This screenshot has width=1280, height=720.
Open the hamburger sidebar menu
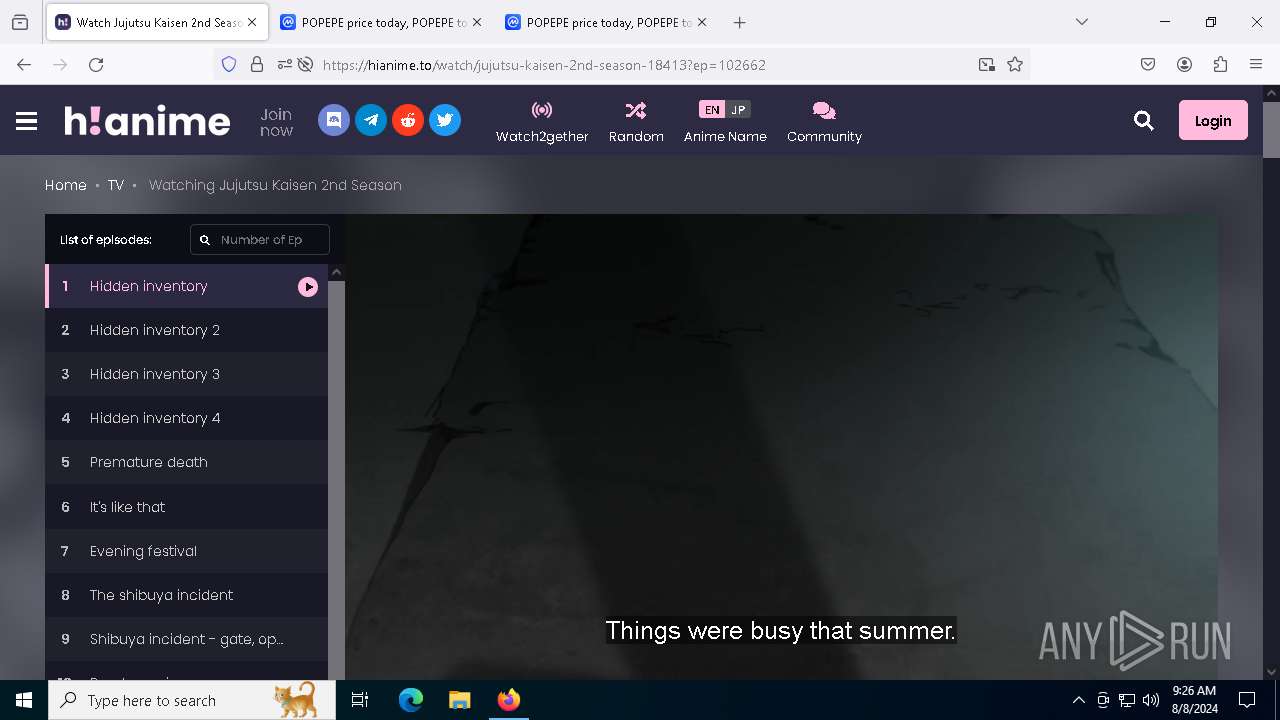(x=27, y=121)
